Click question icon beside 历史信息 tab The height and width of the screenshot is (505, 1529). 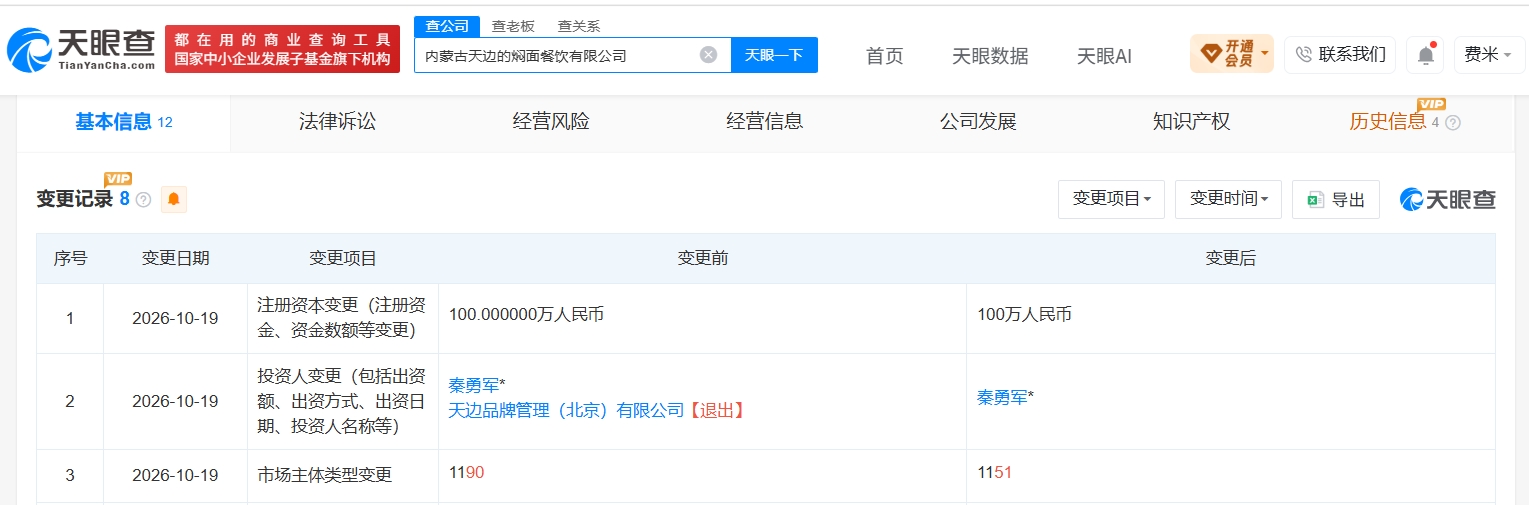tap(1453, 123)
